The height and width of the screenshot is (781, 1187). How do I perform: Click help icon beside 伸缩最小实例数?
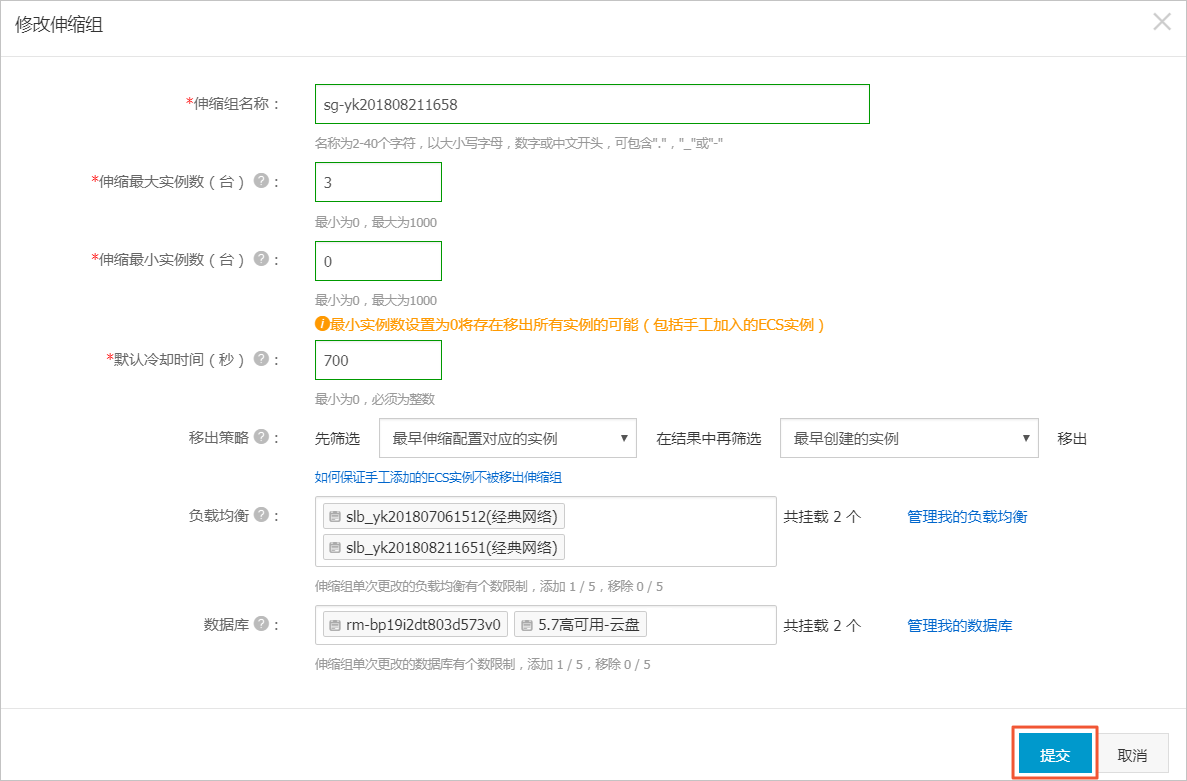[261, 259]
